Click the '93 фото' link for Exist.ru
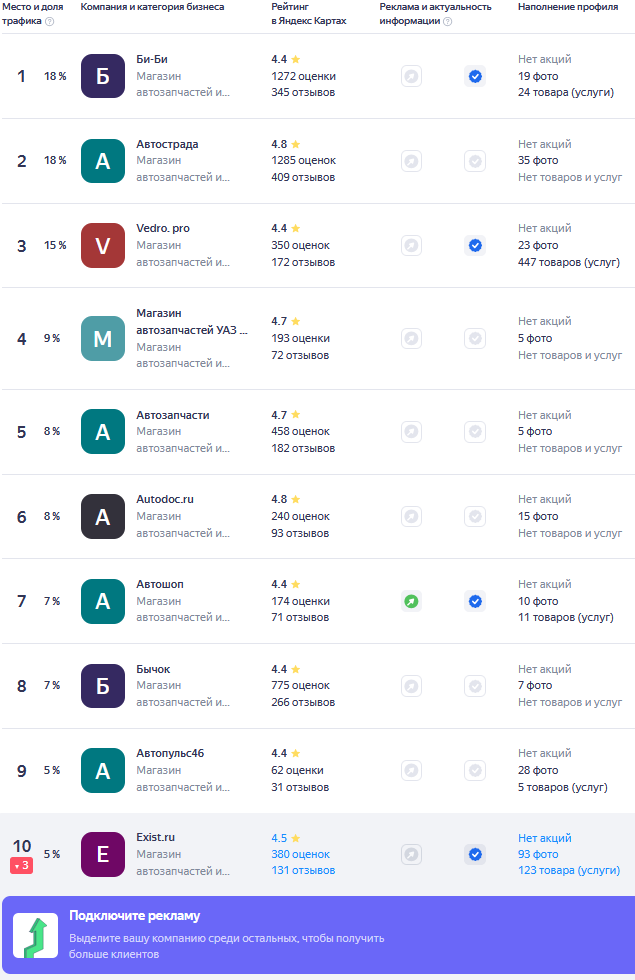Image resolution: width=635 pixels, height=980 pixels. pos(538,854)
